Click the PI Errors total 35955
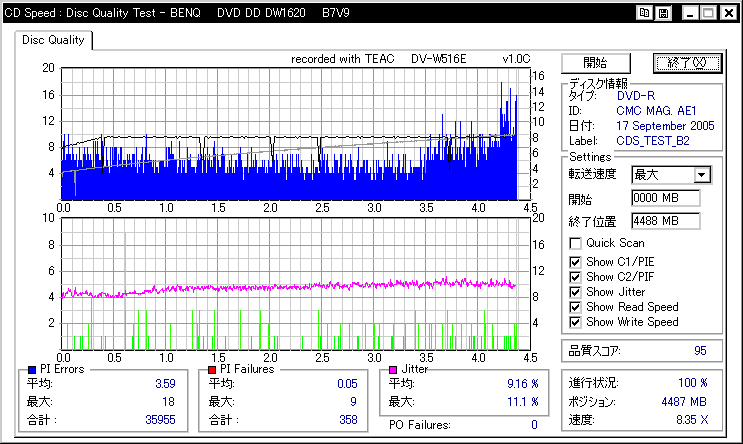The height and width of the screenshot is (444, 743). tap(160, 420)
